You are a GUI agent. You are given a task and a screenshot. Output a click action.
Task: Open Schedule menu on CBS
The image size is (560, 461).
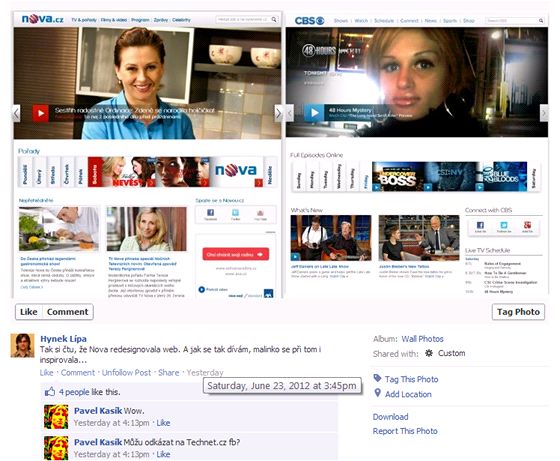coord(384,21)
